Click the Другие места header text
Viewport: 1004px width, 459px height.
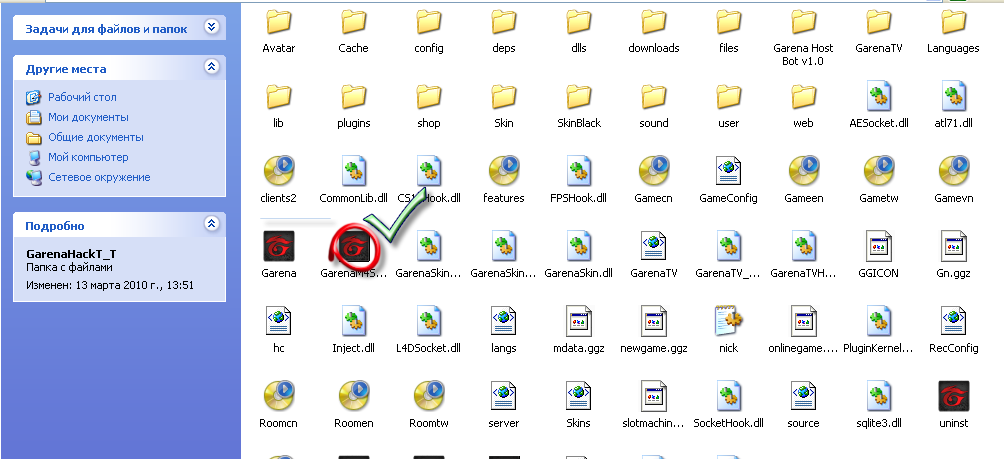(x=66, y=69)
